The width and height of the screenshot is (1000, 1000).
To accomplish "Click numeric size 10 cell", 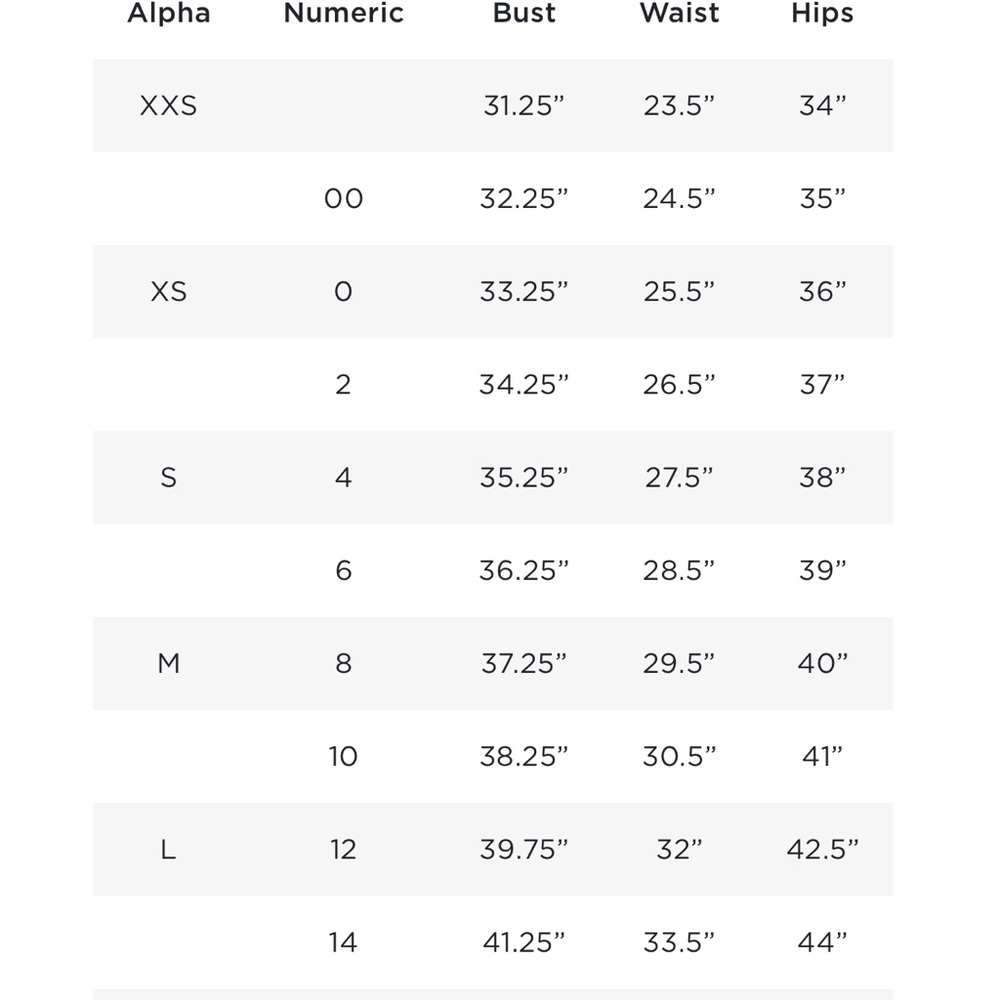I will [343, 757].
